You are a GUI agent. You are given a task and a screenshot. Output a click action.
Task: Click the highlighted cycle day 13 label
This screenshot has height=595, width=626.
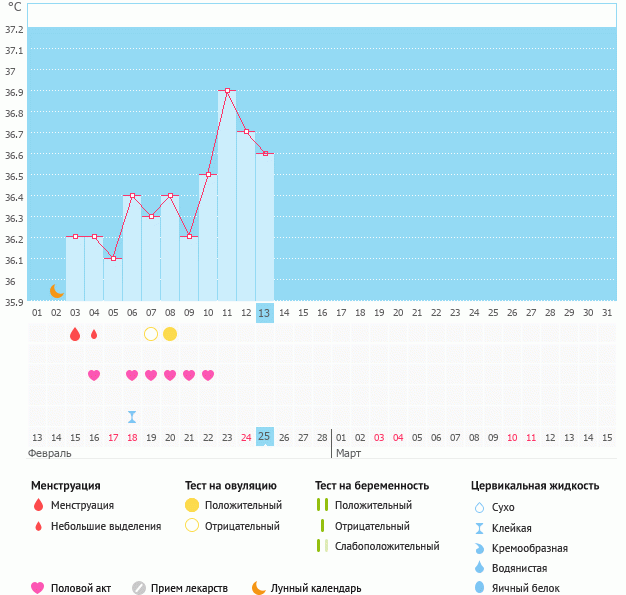(x=265, y=313)
